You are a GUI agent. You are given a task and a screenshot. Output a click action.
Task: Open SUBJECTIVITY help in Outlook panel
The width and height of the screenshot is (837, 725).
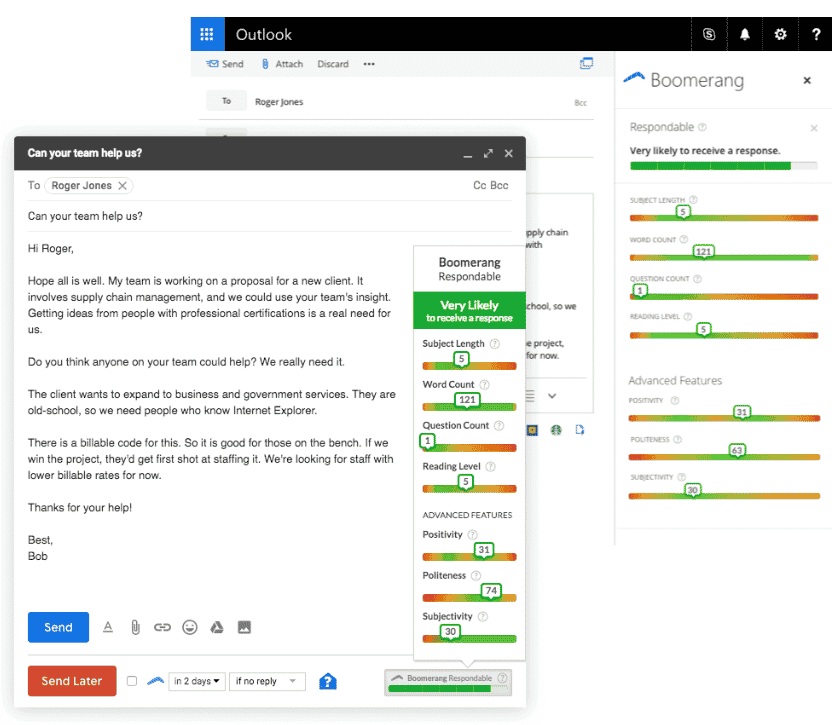[x=681, y=477]
